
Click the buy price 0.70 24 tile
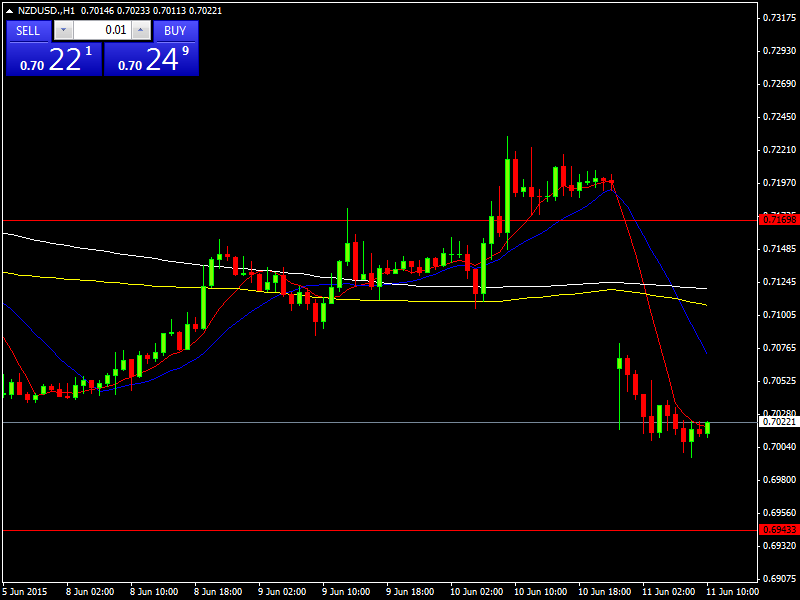[x=152, y=59]
